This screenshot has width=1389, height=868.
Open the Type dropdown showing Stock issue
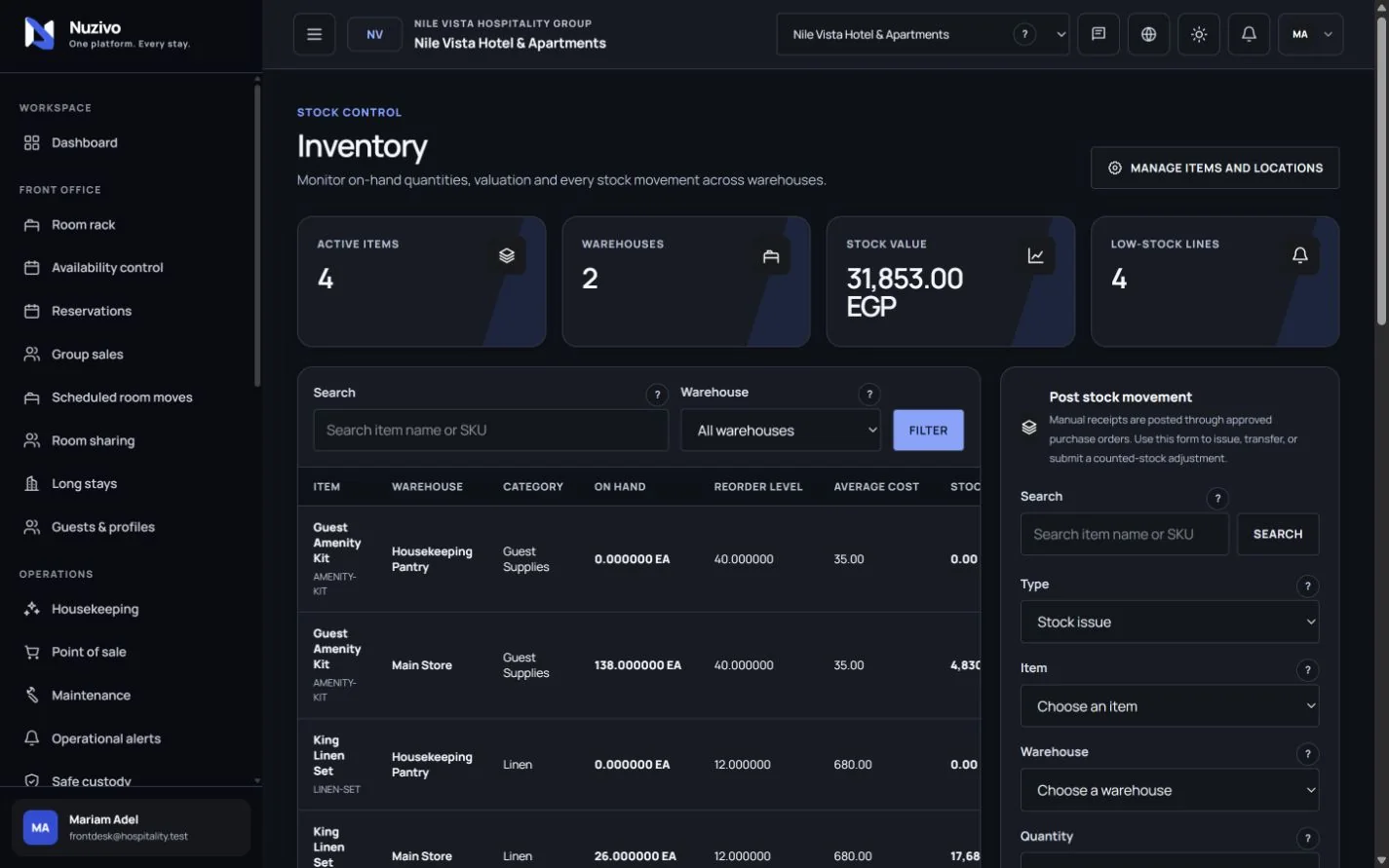1170,622
